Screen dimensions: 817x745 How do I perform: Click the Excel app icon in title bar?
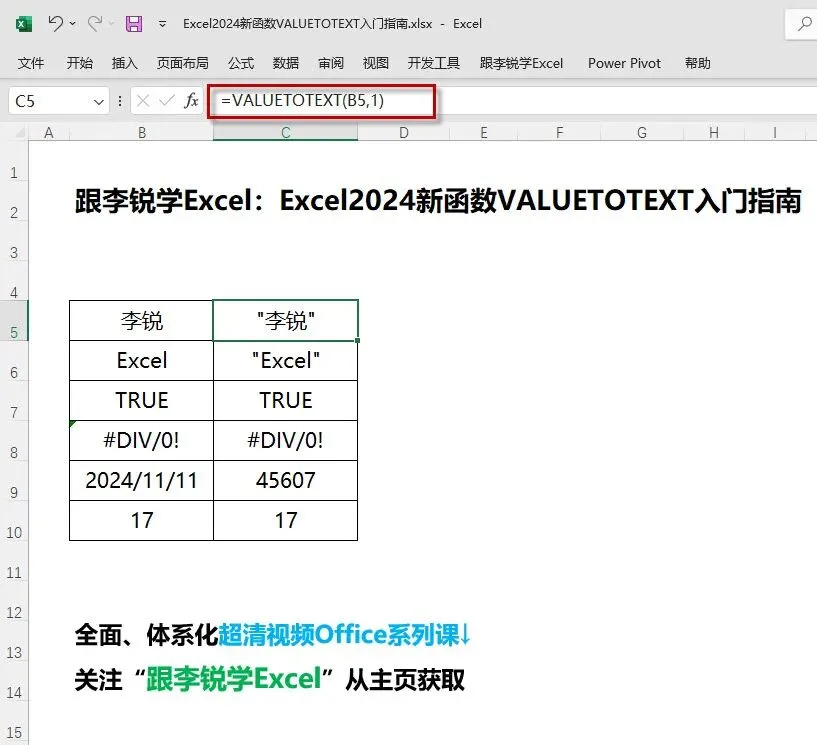(23, 24)
